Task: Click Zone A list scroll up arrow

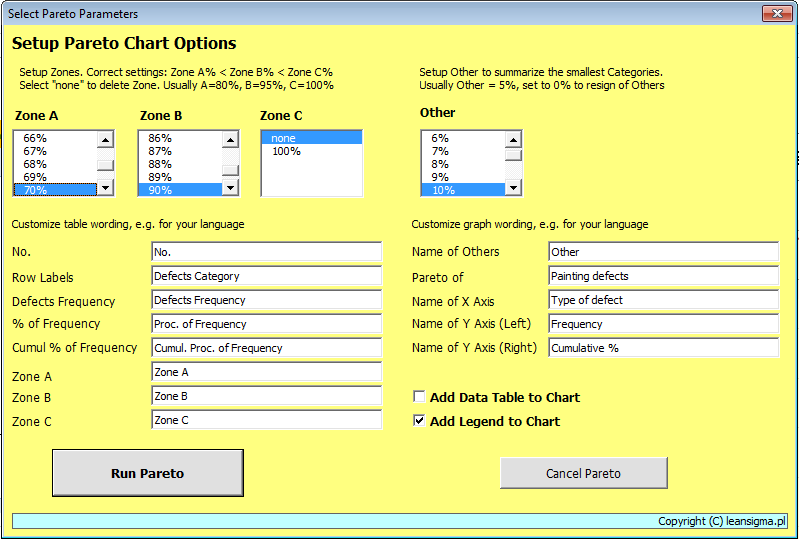Action: (x=105, y=140)
